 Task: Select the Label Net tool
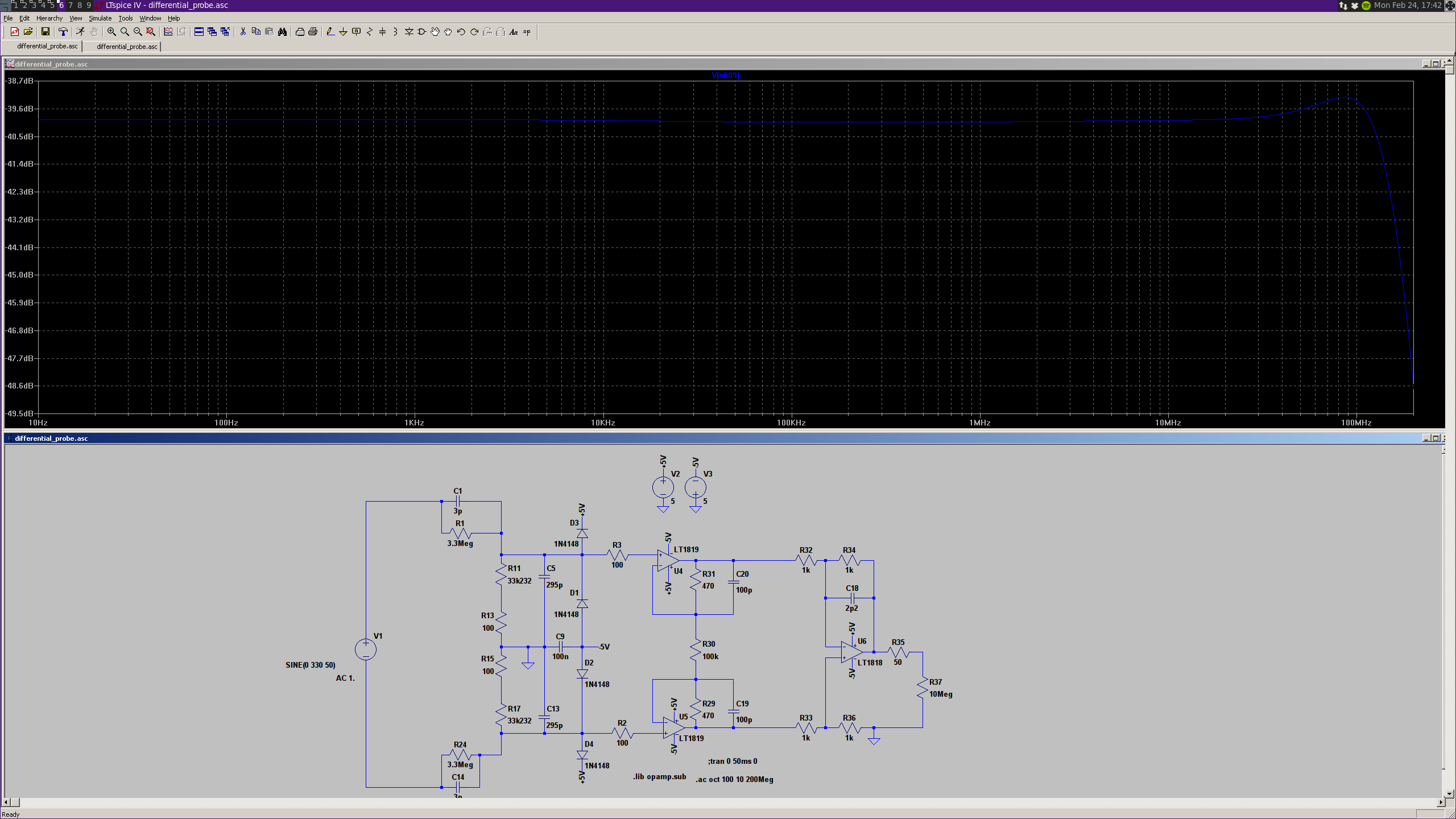click(x=357, y=32)
